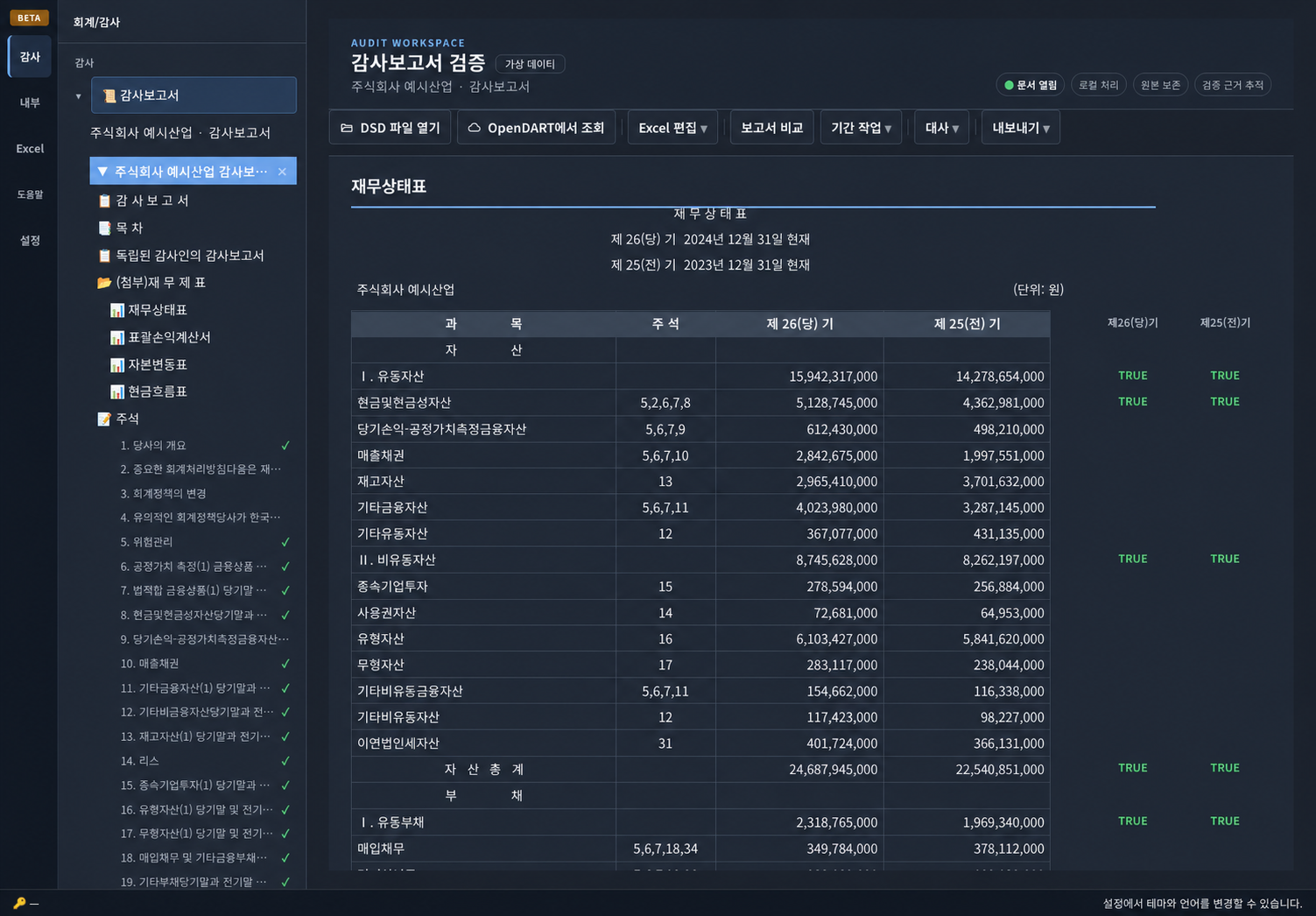Click the folder icon on DSD 파일 열기
The height and width of the screenshot is (916, 1316).
coord(347,128)
